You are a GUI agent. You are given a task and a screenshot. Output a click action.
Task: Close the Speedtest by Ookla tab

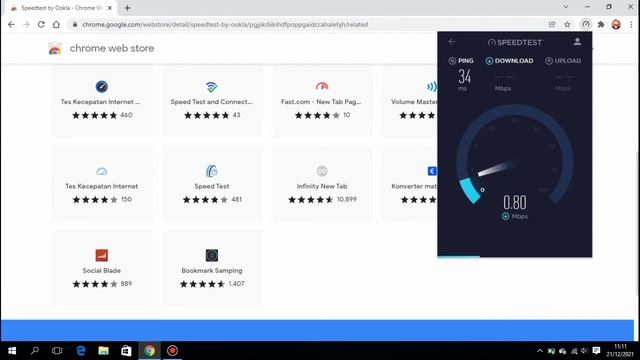(x=109, y=8)
